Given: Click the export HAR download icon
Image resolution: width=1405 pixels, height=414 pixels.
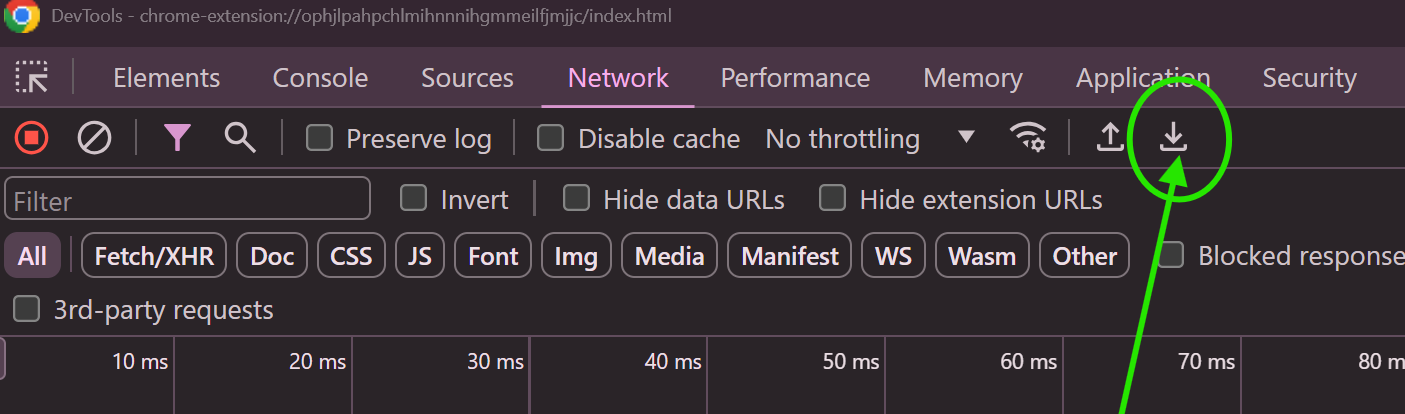Looking at the screenshot, I should coord(1173,138).
